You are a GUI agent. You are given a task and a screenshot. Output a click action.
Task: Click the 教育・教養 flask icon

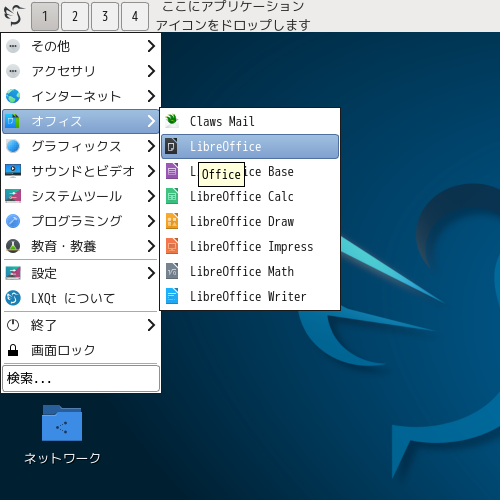(x=13, y=246)
